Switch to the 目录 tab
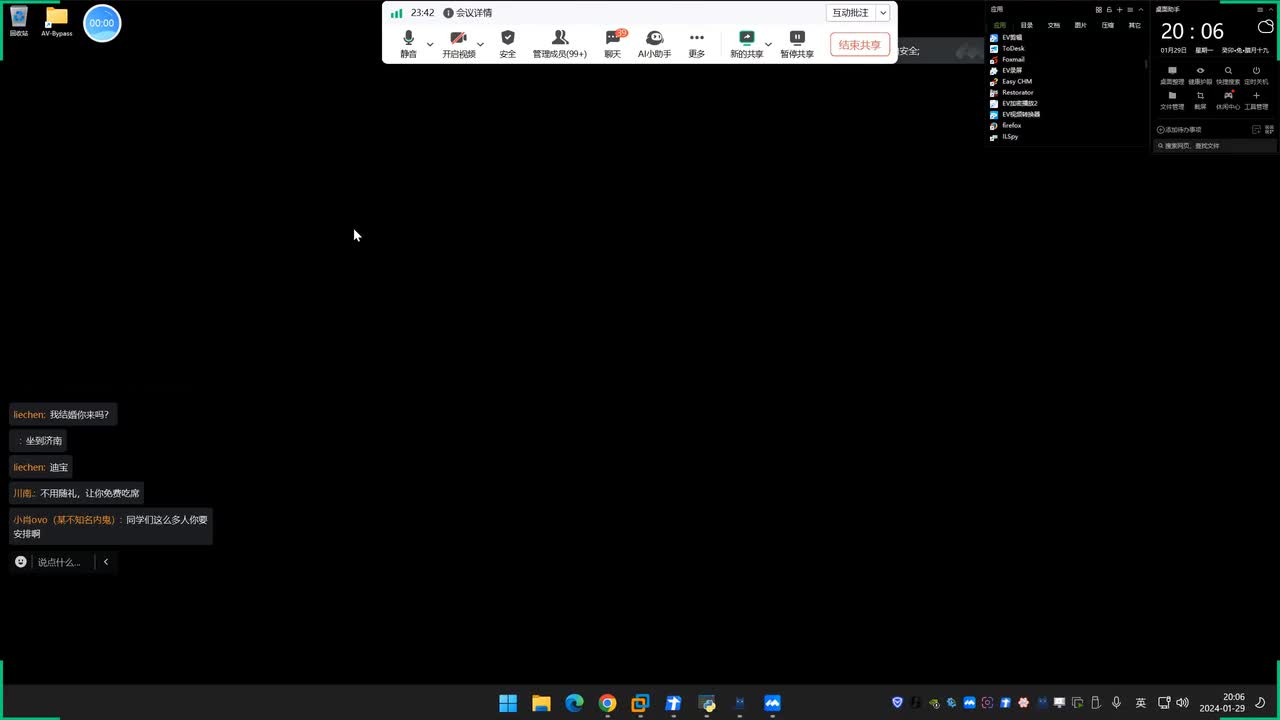This screenshot has height=720, width=1280. [1027, 25]
